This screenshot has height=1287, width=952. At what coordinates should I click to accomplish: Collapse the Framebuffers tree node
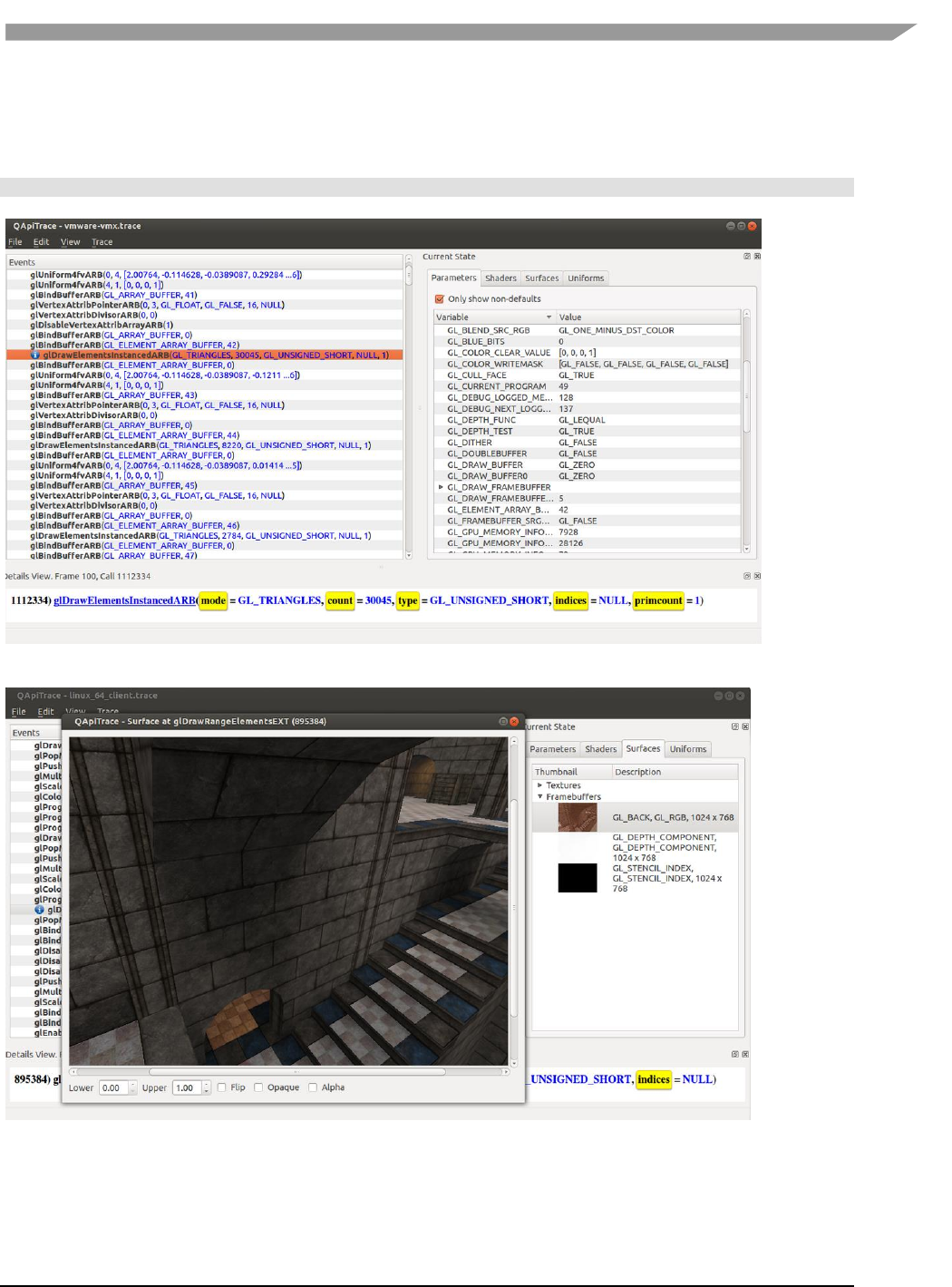pos(539,796)
